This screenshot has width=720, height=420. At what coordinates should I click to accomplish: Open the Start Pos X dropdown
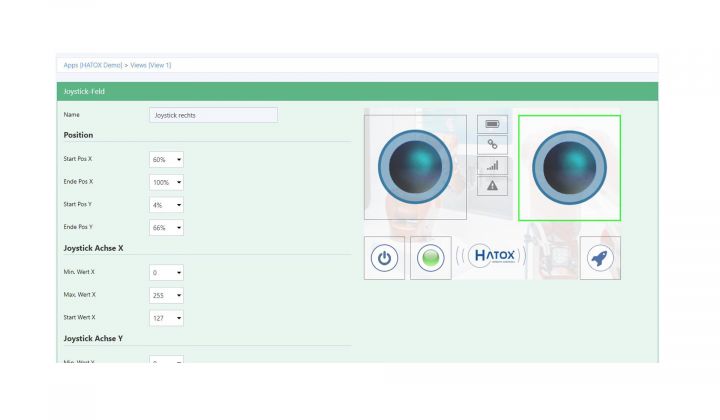click(x=166, y=160)
